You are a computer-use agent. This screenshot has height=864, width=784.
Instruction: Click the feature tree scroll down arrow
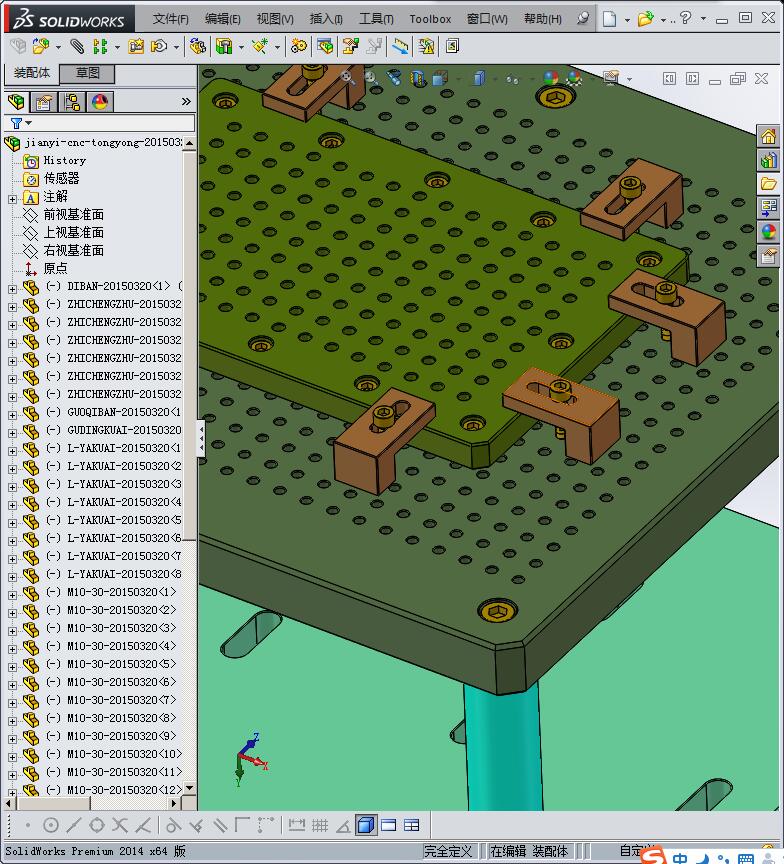click(190, 789)
